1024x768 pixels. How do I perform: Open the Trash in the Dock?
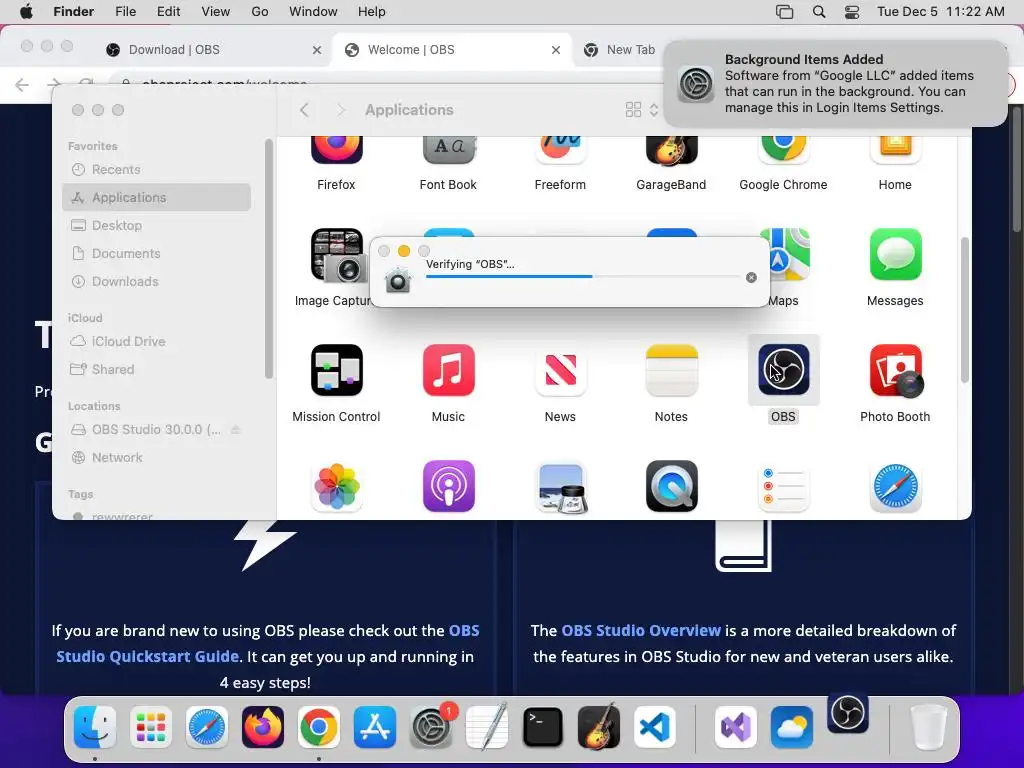point(928,727)
